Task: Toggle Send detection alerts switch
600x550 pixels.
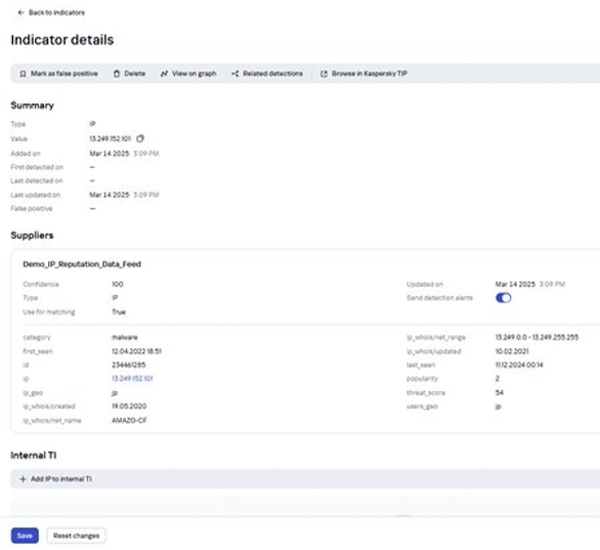Action: [503, 298]
